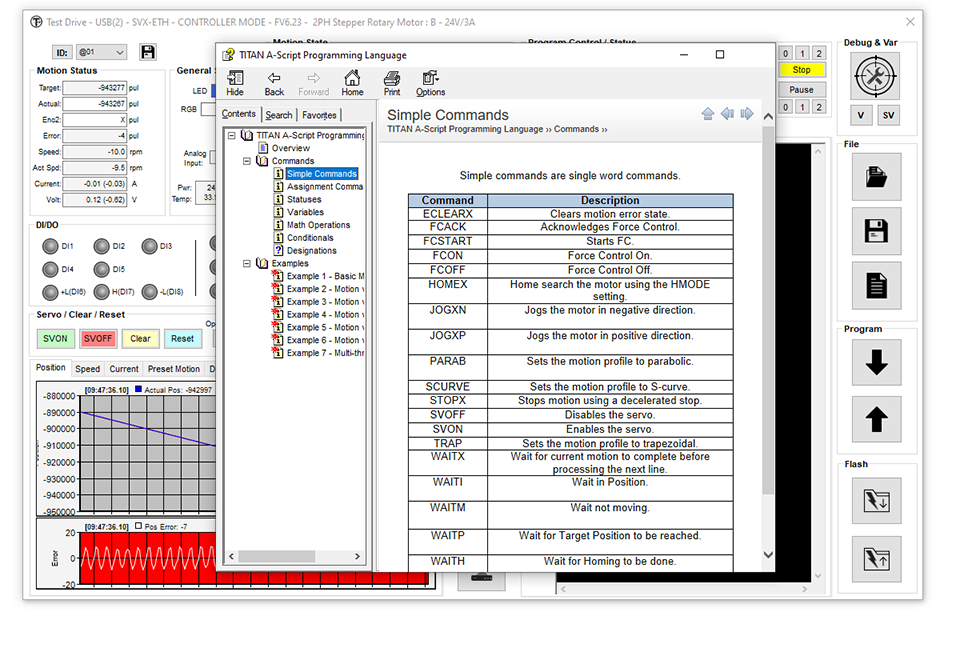Collapse the Commands tree node
Image resolution: width=968 pixels, height=646 pixels.
click(248, 161)
